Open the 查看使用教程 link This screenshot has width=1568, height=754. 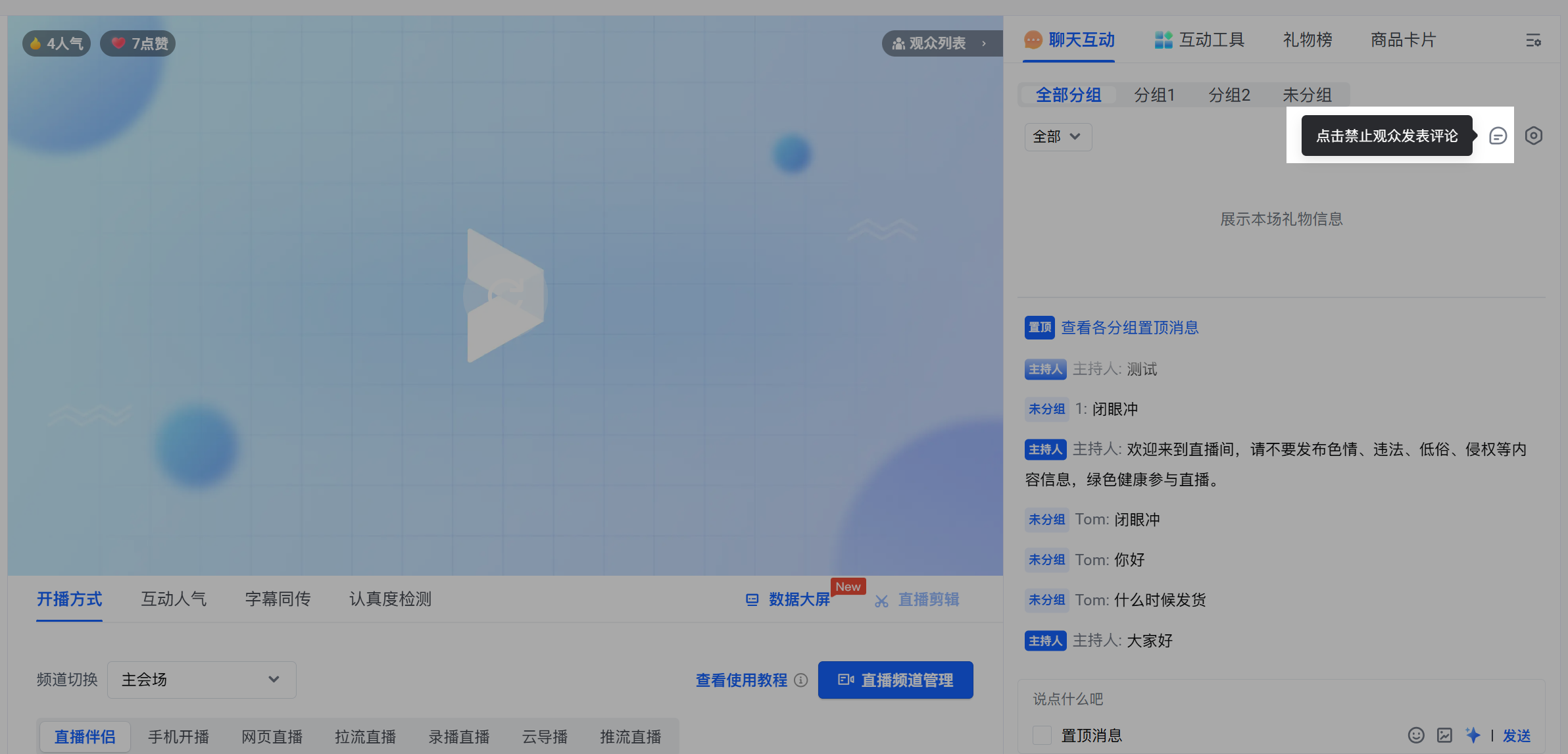coord(741,680)
